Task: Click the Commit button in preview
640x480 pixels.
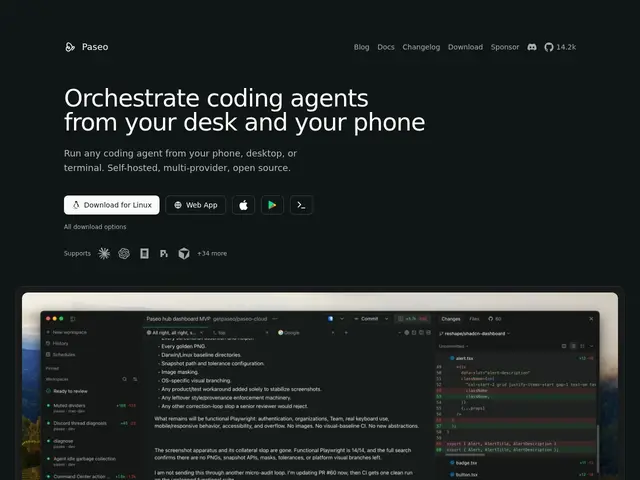Action: tap(366, 319)
